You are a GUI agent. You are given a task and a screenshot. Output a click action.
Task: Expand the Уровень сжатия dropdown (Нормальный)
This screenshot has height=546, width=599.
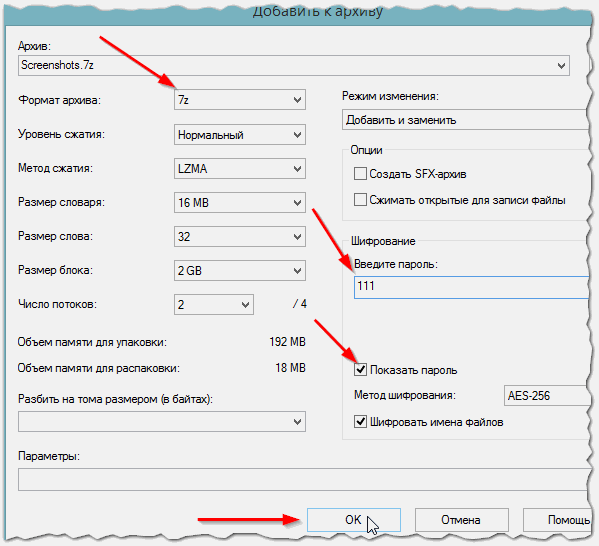[x=240, y=134]
